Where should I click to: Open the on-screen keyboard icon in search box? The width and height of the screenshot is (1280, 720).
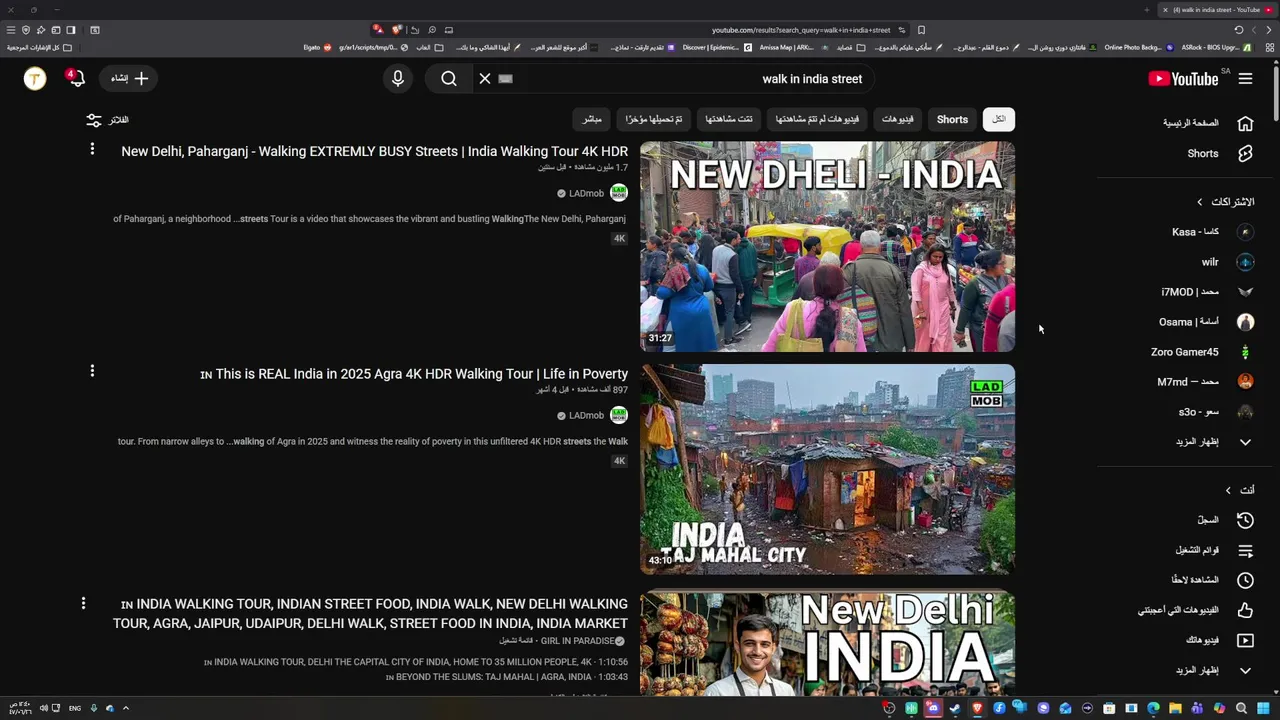coord(505,78)
